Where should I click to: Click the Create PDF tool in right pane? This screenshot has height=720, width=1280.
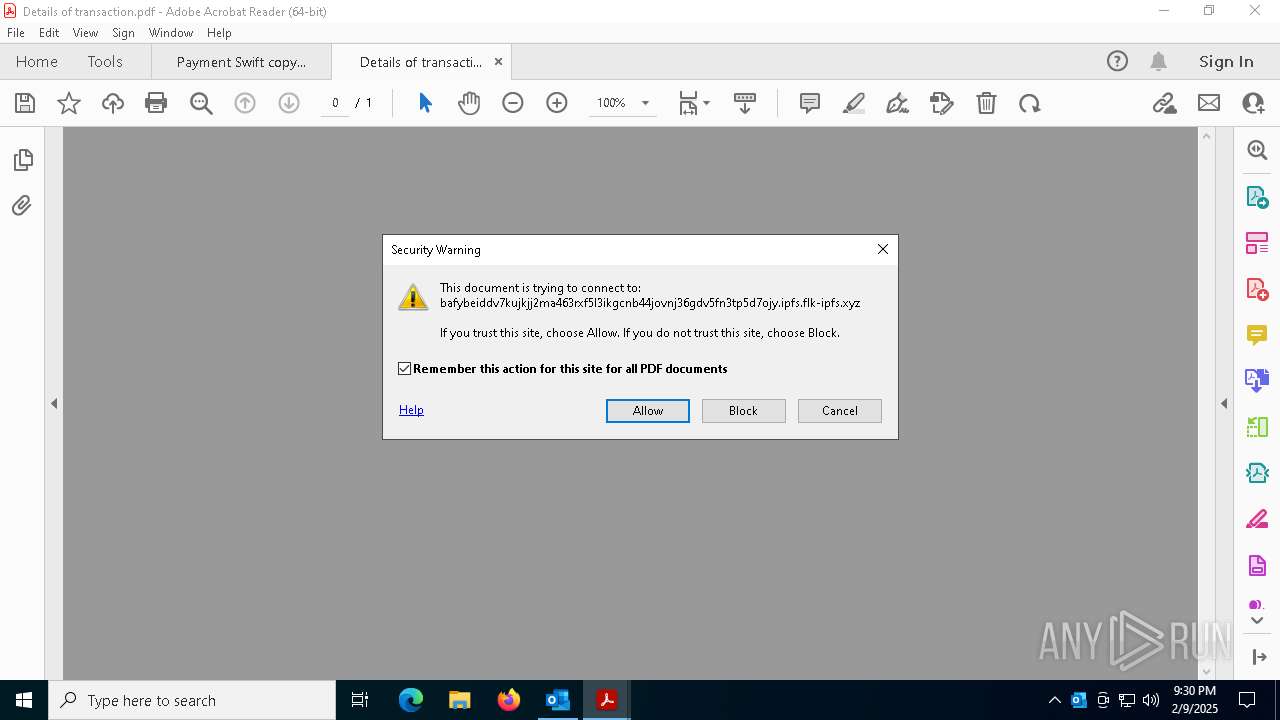point(1257,289)
